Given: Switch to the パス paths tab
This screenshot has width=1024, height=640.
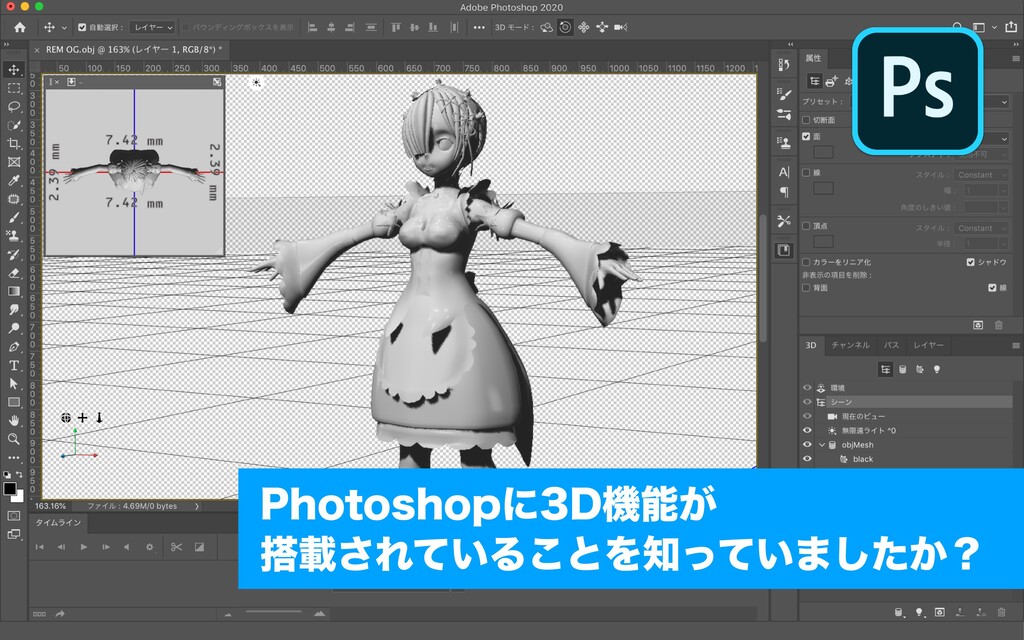Looking at the screenshot, I should [891, 345].
